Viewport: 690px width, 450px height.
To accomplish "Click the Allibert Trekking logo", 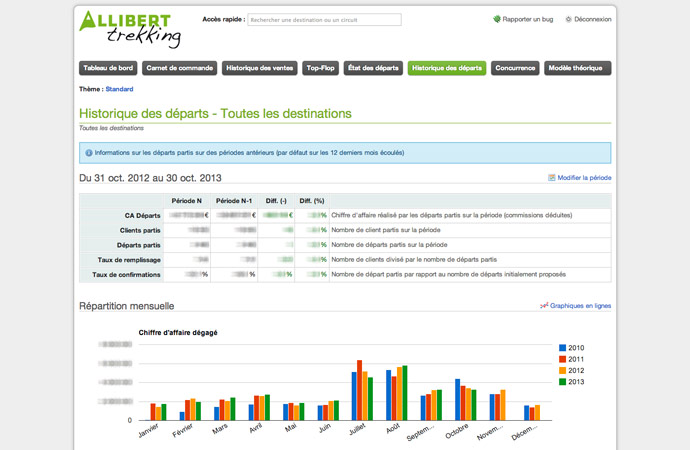I will pyautogui.click(x=130, y=28).
